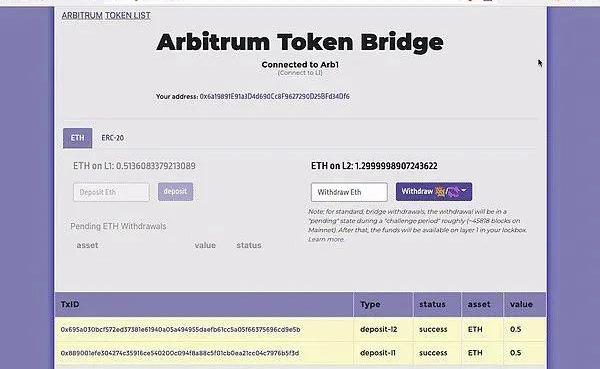Focus the Withdraw Eth input field
Viewport: 600px width, 369px height.
[349, 192]
